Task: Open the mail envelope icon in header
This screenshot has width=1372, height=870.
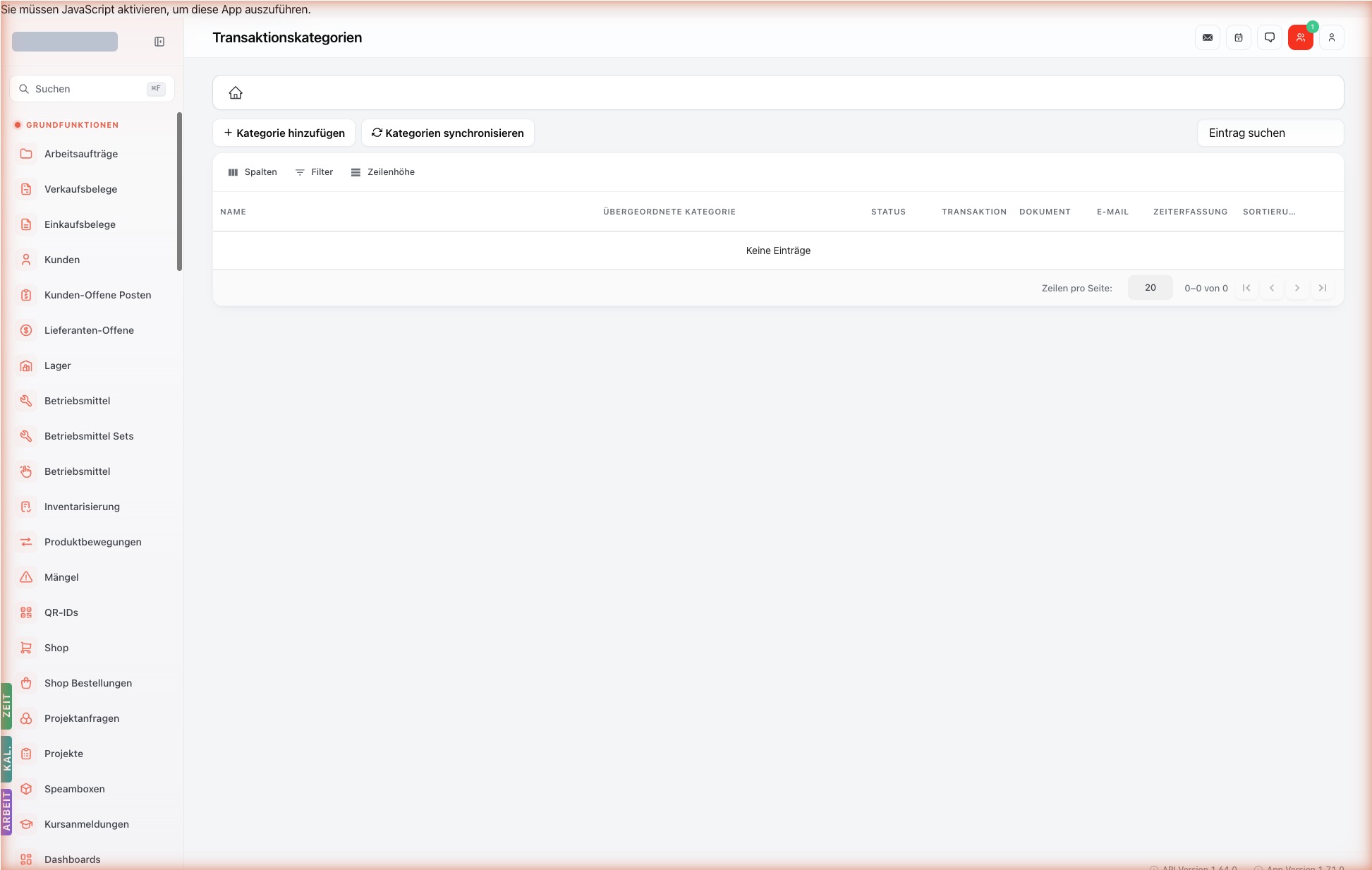Action: (1208, 37)
